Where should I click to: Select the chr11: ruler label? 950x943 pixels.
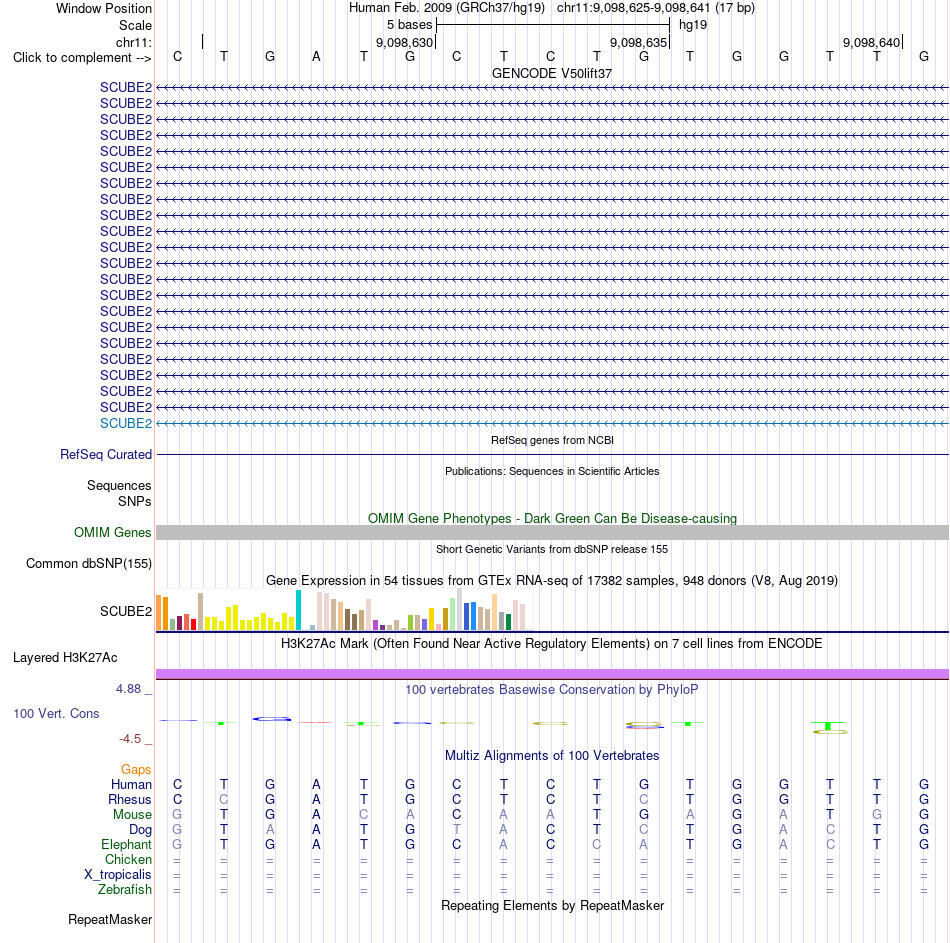(134, 42)
